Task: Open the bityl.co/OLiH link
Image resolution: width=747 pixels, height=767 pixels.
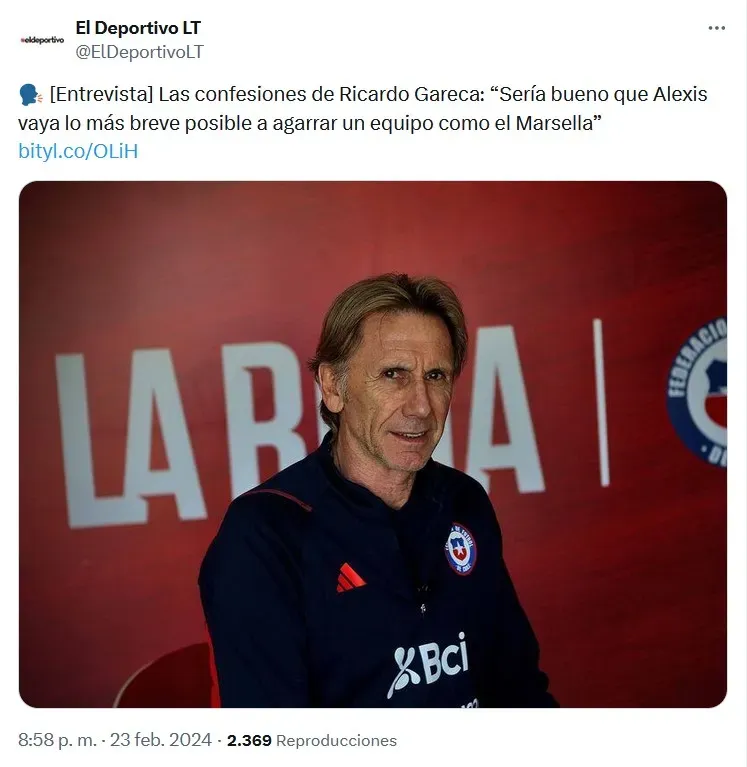Action: tap(78, 151)
